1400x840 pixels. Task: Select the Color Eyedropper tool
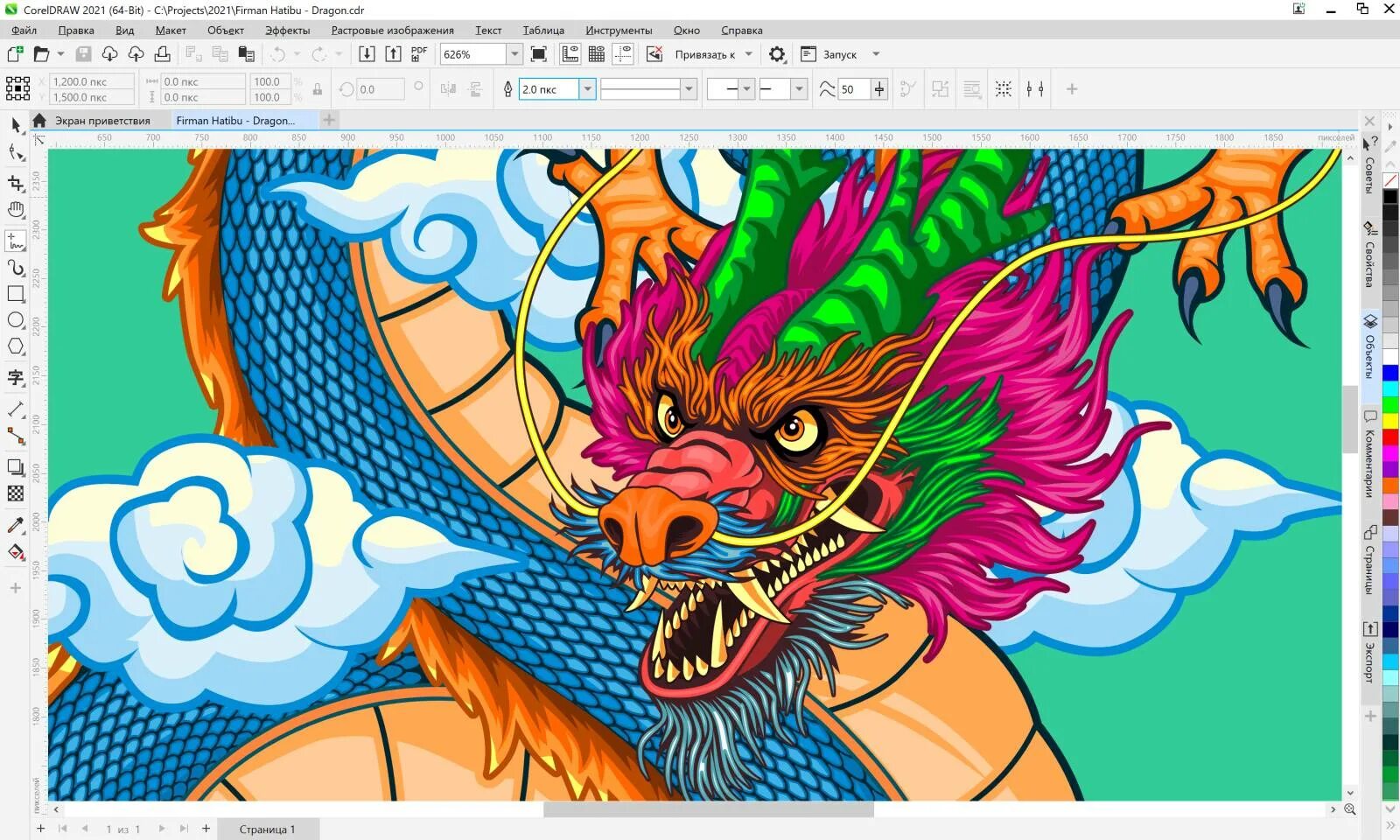click(16, 525)
